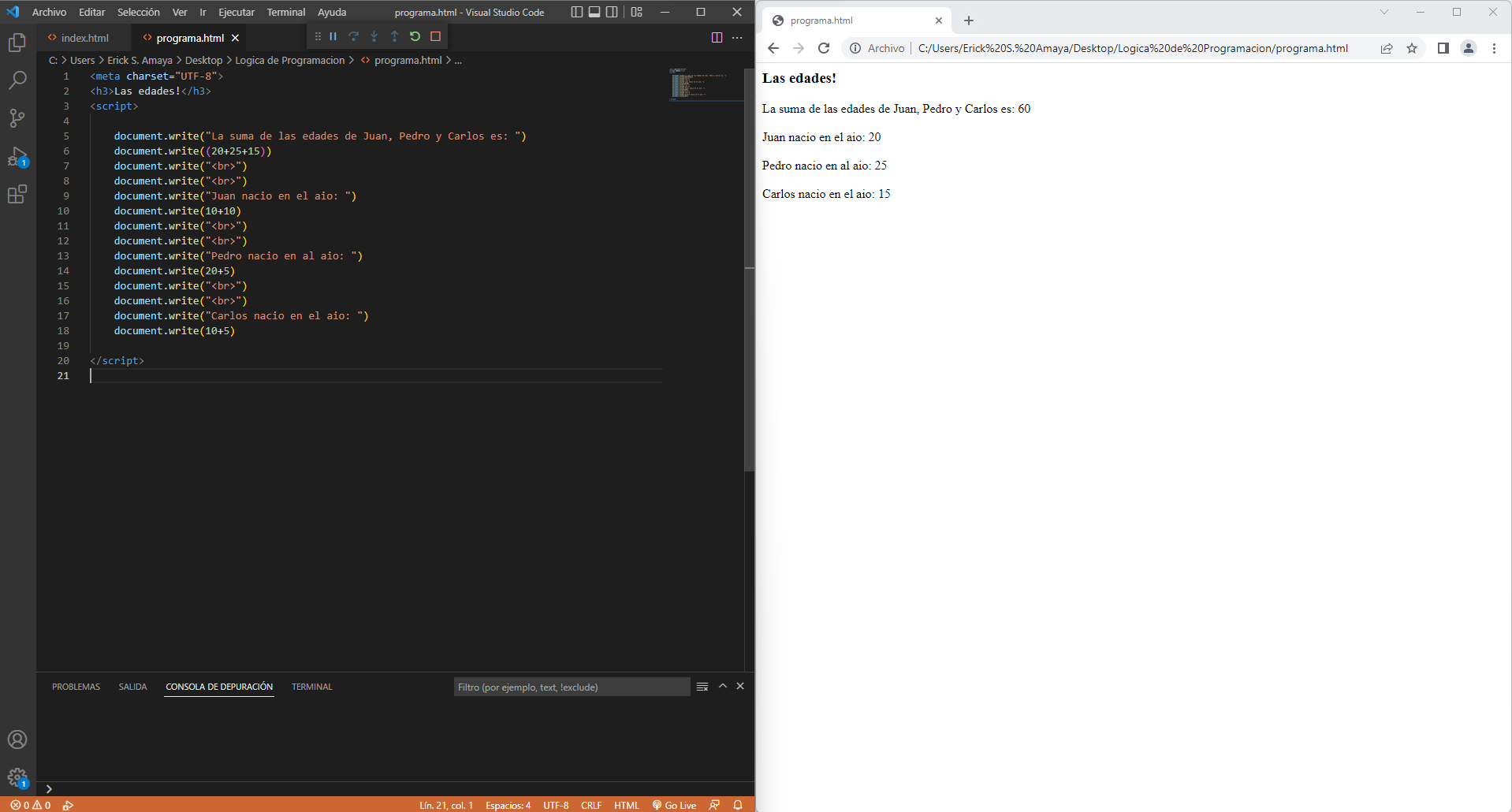Switch to the PROBLEMAS panel tab

pos(76,687)
